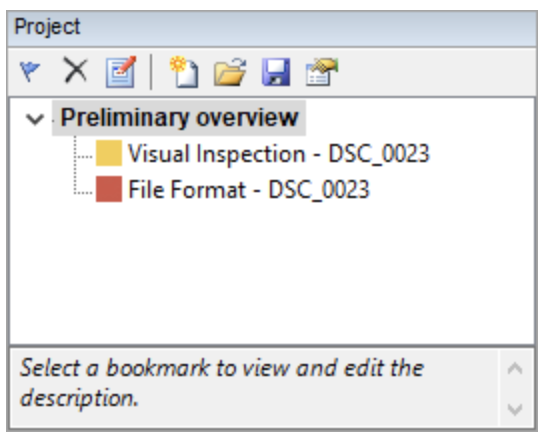Save project with the floppy disk icon

coord(276,72)
